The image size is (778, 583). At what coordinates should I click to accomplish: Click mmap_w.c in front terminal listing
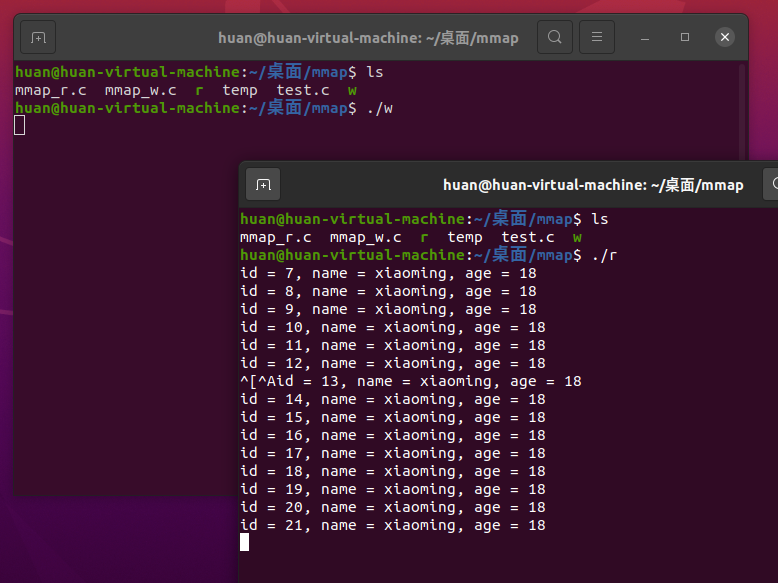coord(366,238)
